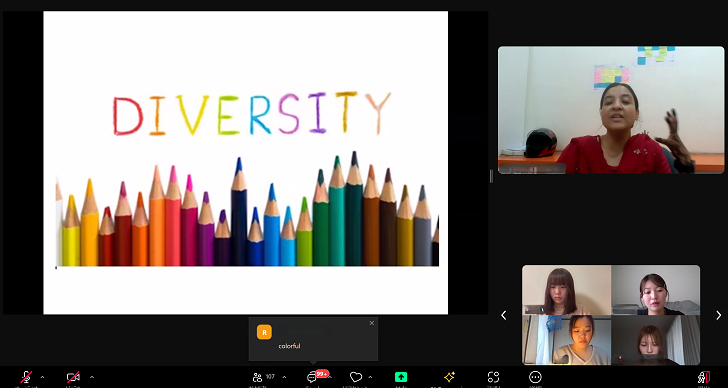728x388 pixels.
Task: Open the participants panel showing 107
Action: (x=263, y=377)
